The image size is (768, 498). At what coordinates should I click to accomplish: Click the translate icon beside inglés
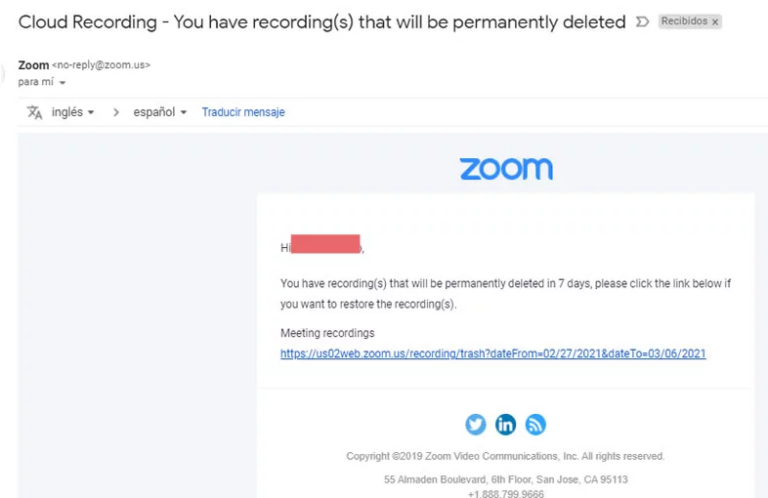pyautogui.click(x=34, y=113)
